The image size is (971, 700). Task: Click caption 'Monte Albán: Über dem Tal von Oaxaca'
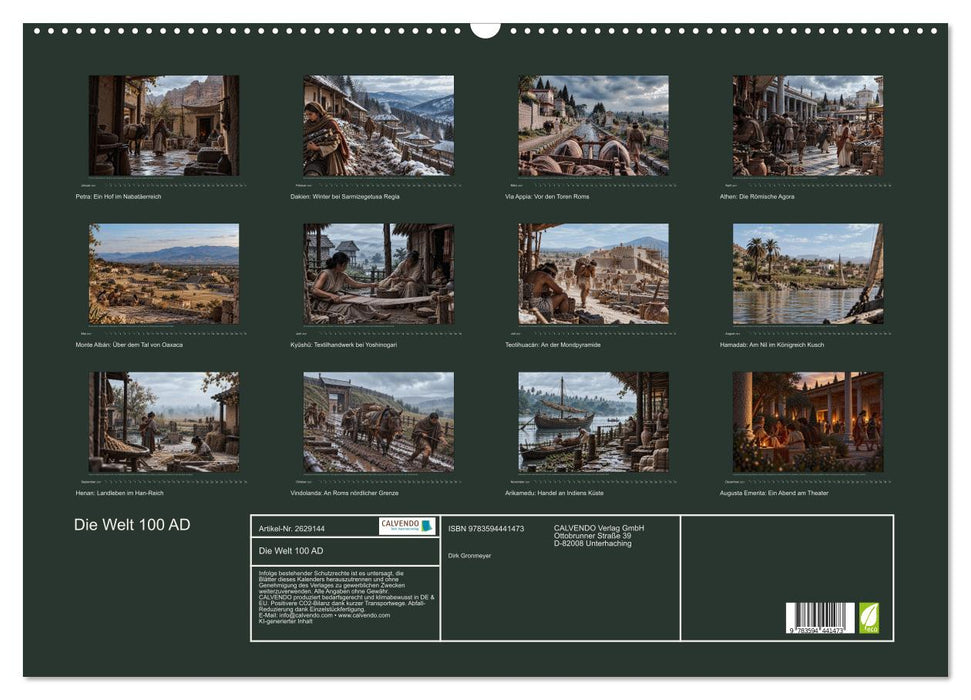click(129, 344)
